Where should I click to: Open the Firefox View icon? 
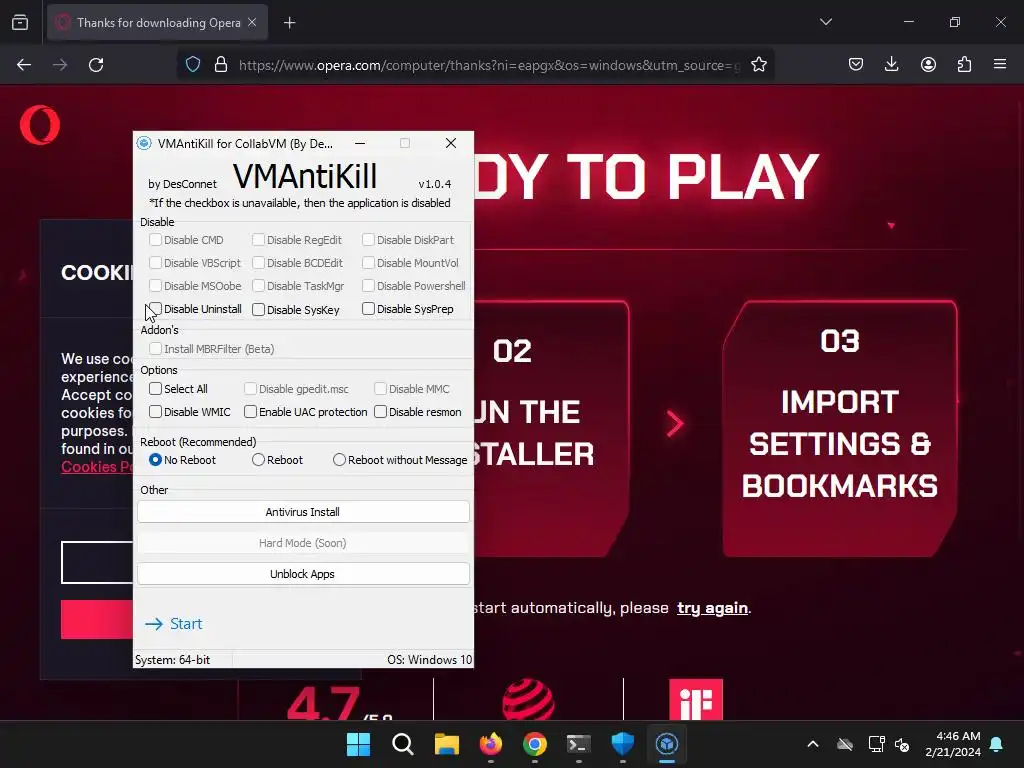(20, 22)
